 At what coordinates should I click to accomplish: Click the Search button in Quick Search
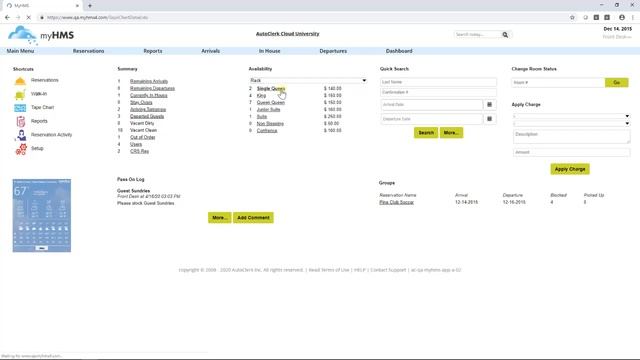click(x=426, y=133)
